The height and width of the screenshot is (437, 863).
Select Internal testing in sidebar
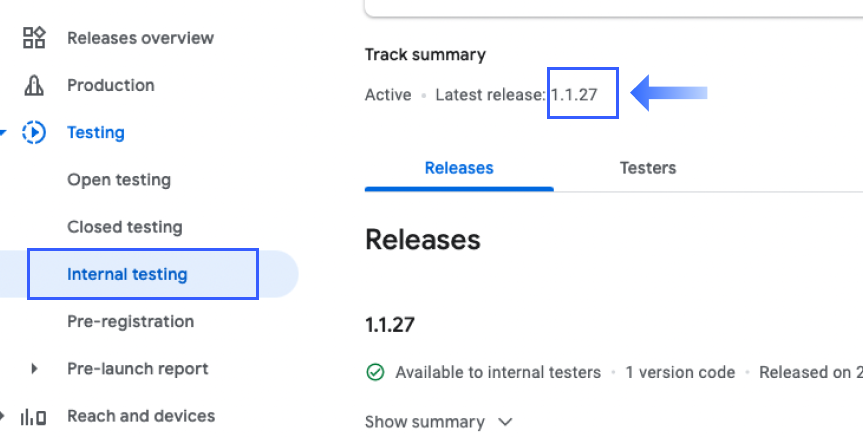point(127,274)
